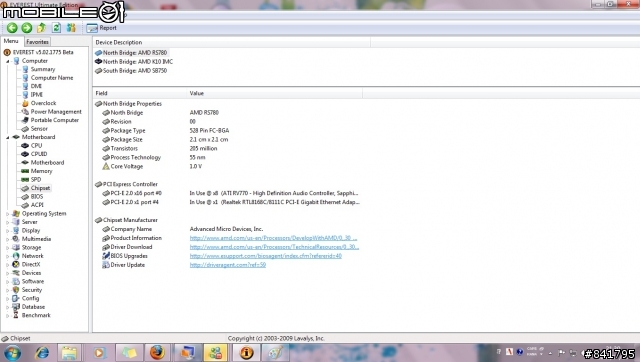Image resolution: width=640 pixels, height=362 pixels.
Task: Select the Process Technology row
Action: (x=228, y=158)
